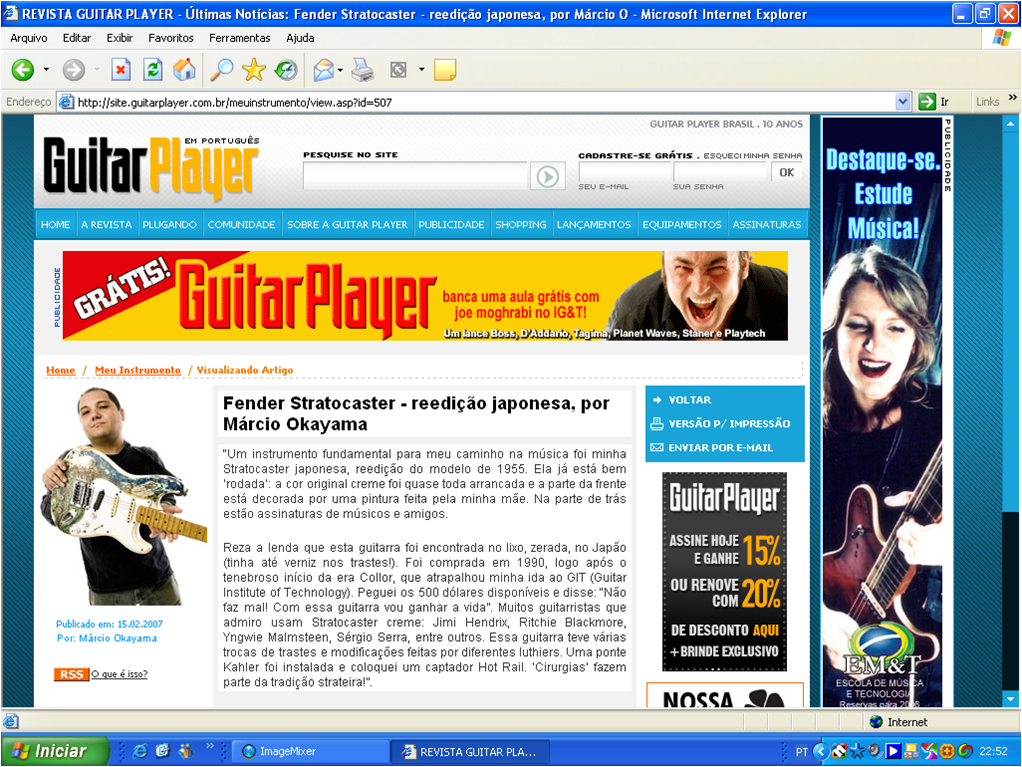
Task: Open the Back button history dropdown
Action: pyautogui.click(x=46, y=70)
